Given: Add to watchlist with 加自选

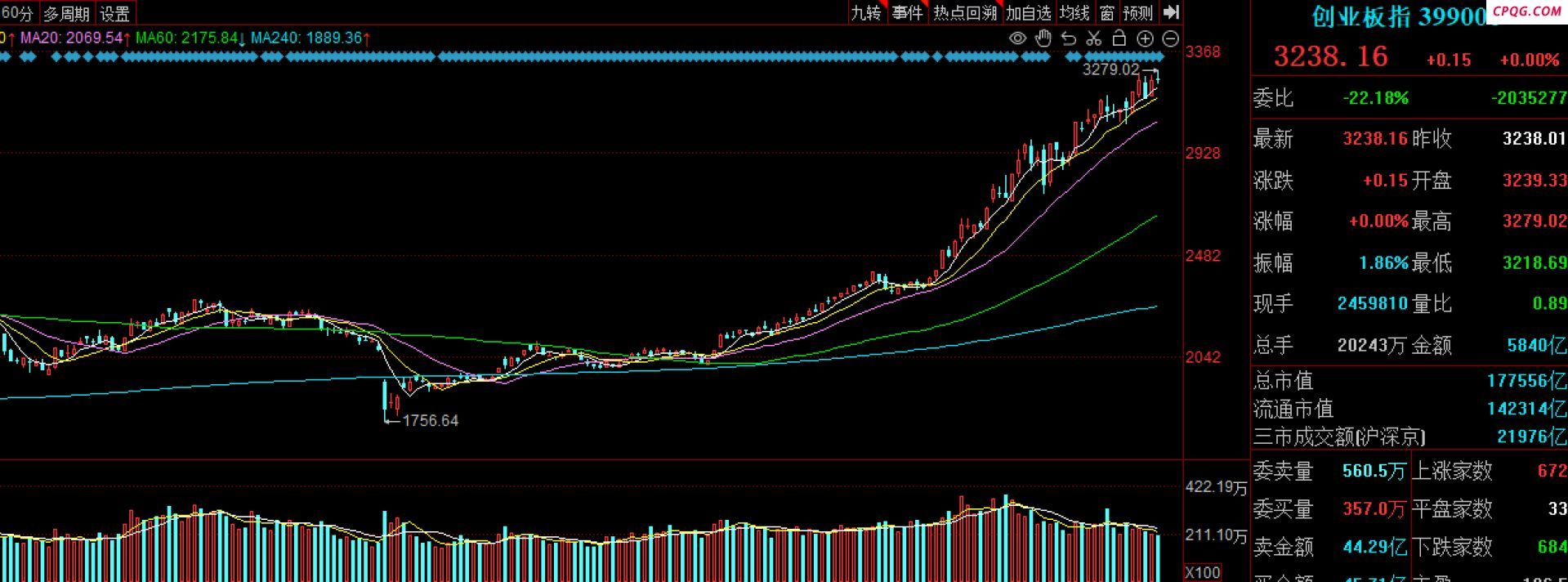Looking at the screenshot, I should pyautogui.click(x=1028, y=13).
